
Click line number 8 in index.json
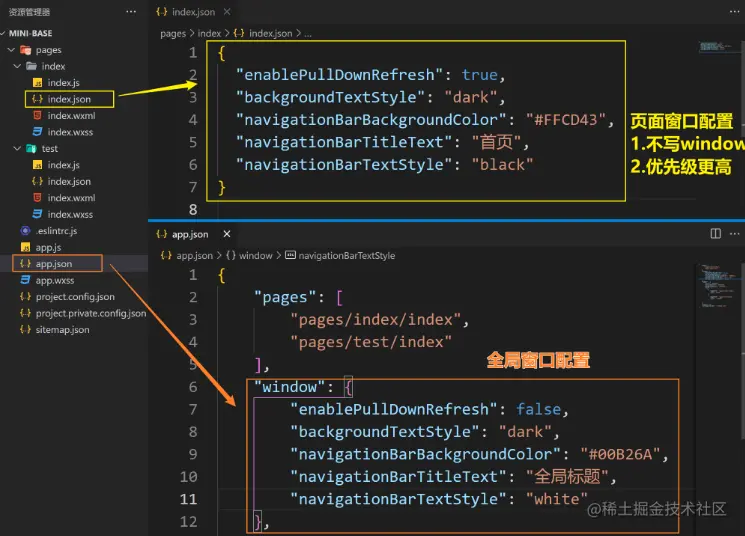tap(193, 210)
